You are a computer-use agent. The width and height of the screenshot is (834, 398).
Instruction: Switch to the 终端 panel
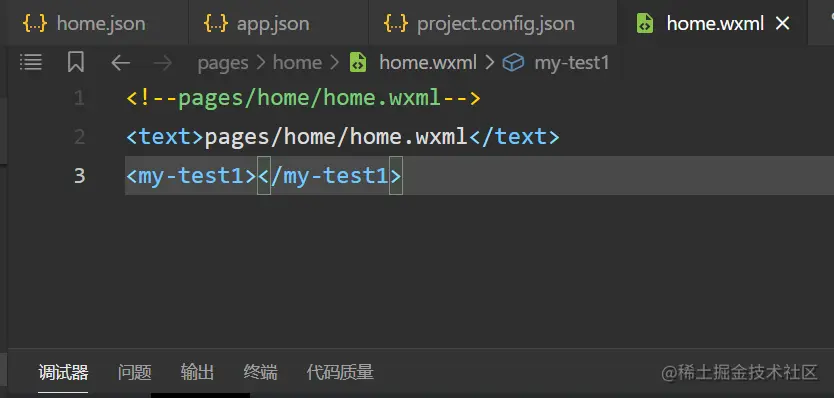click(x=260, y=372)
